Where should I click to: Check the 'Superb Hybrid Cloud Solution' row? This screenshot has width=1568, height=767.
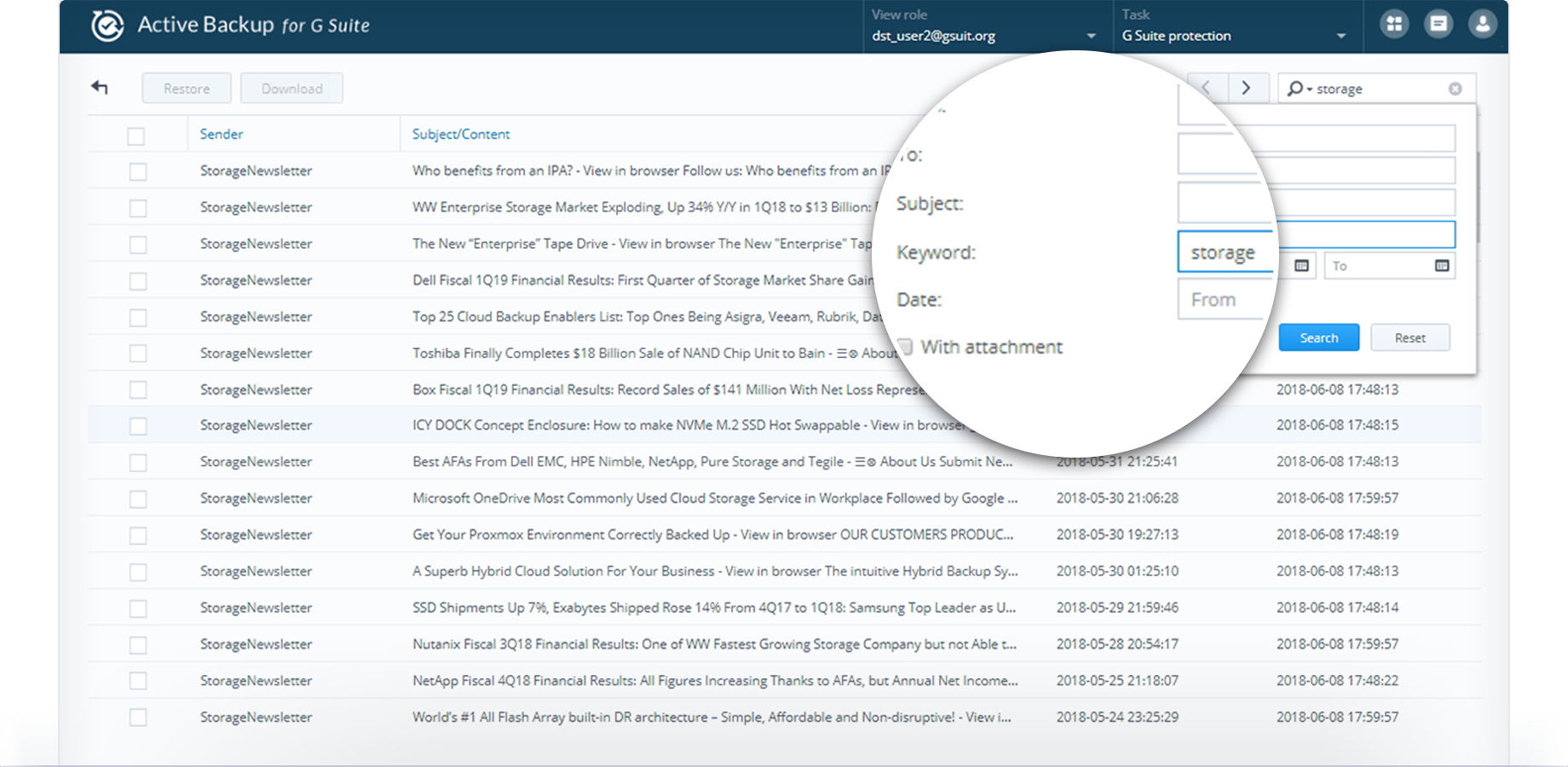(138, 572)
